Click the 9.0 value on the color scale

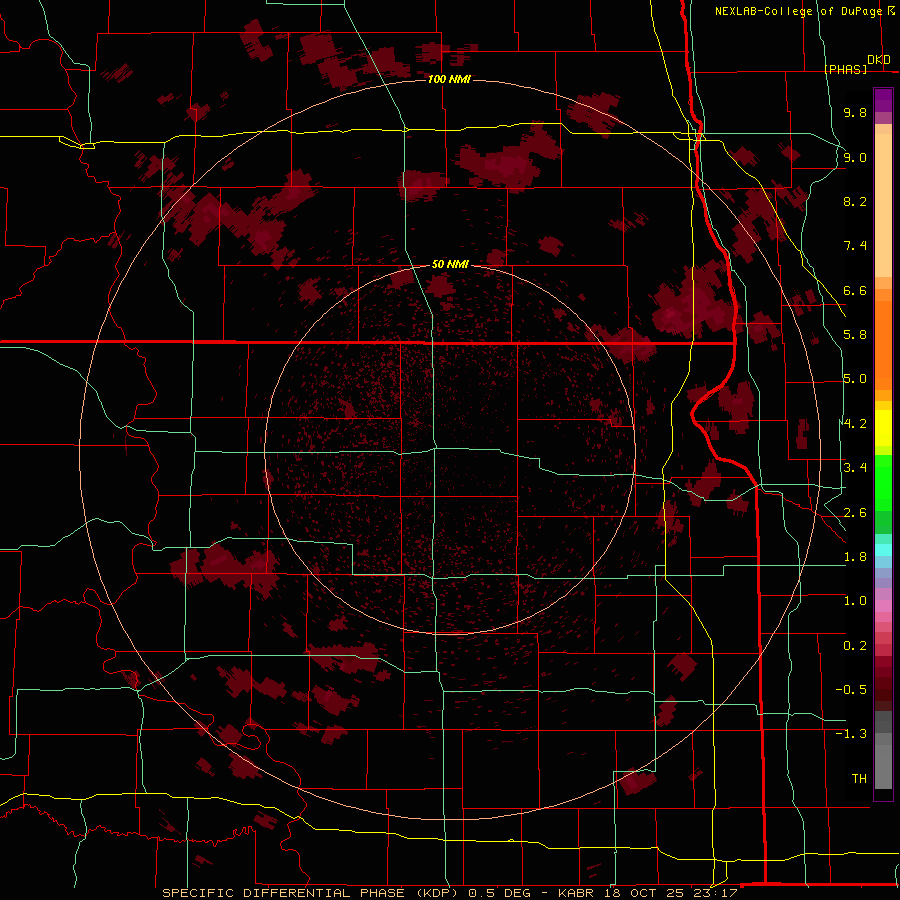855,157
